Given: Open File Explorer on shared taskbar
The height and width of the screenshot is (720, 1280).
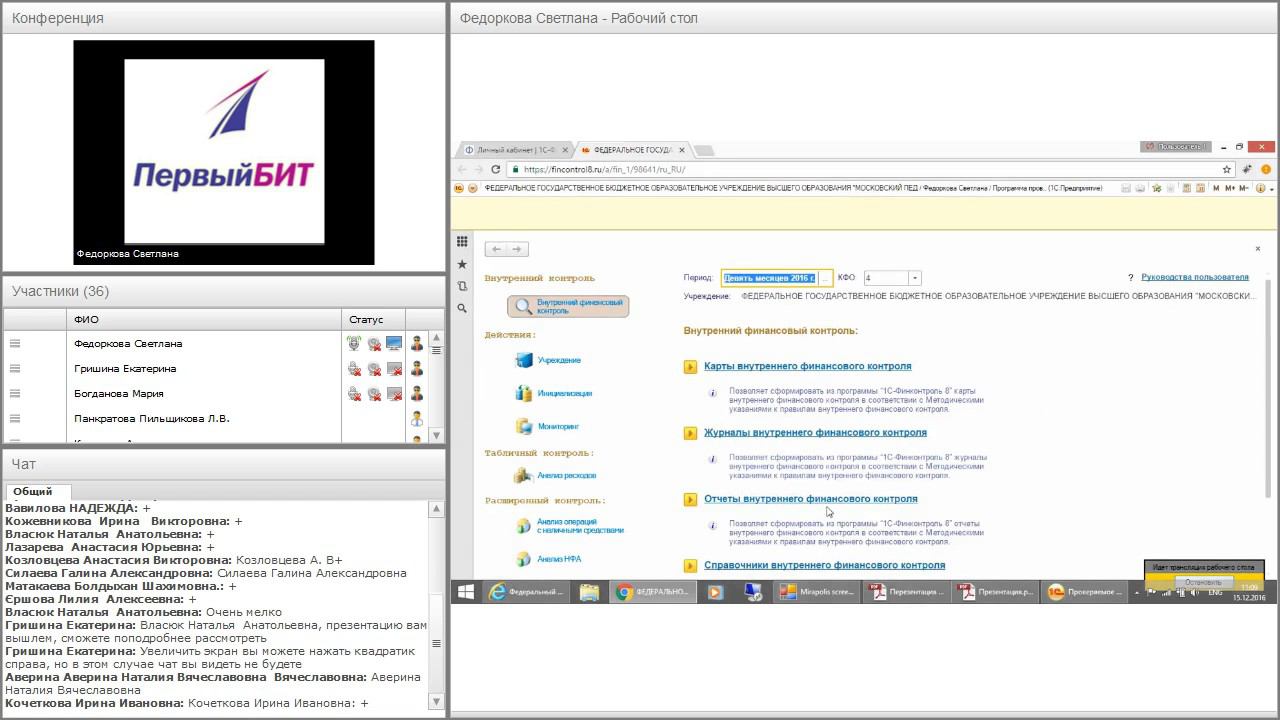Looking at the screenshot, I should point(589,592).
